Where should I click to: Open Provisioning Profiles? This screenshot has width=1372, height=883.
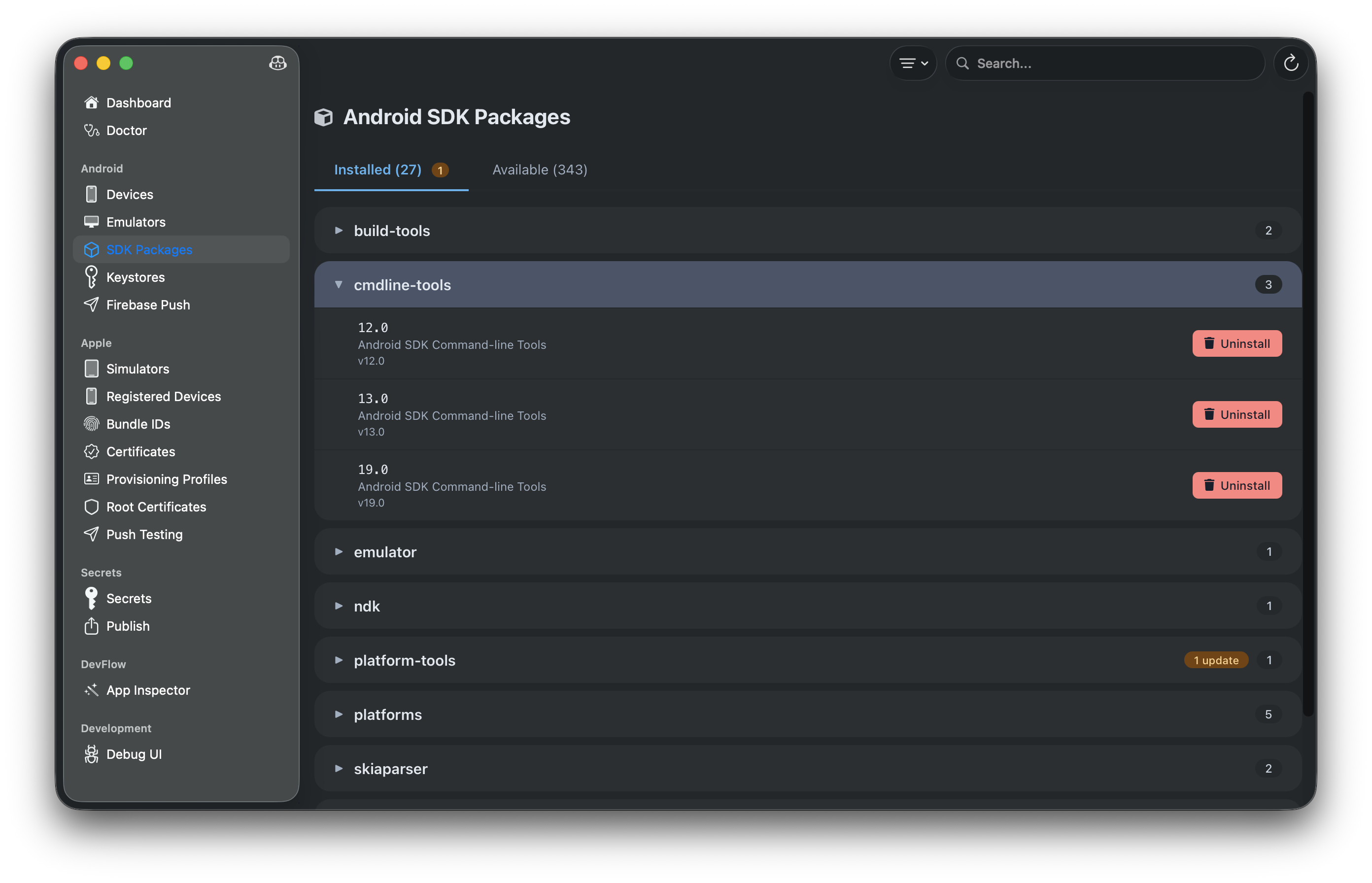[x=166, y=479]
